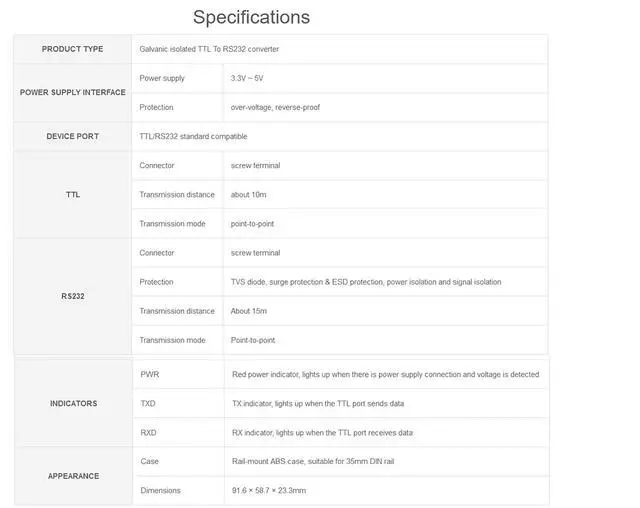This screenshot has height=508, width=640.
Task: Click the 3.3V ~ 5V power supply value
Action: pos(247,78)
